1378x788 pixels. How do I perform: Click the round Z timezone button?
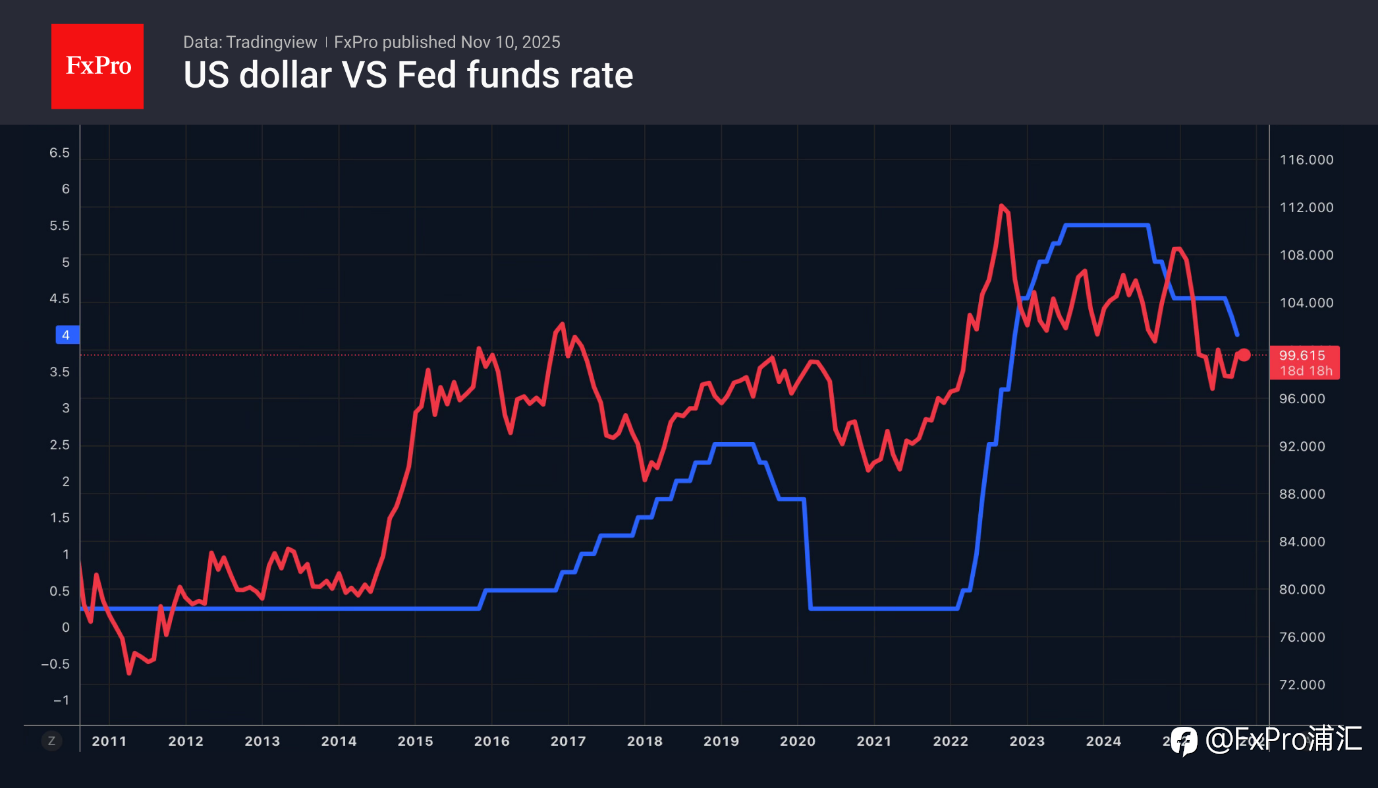click(x=51, y=741)
